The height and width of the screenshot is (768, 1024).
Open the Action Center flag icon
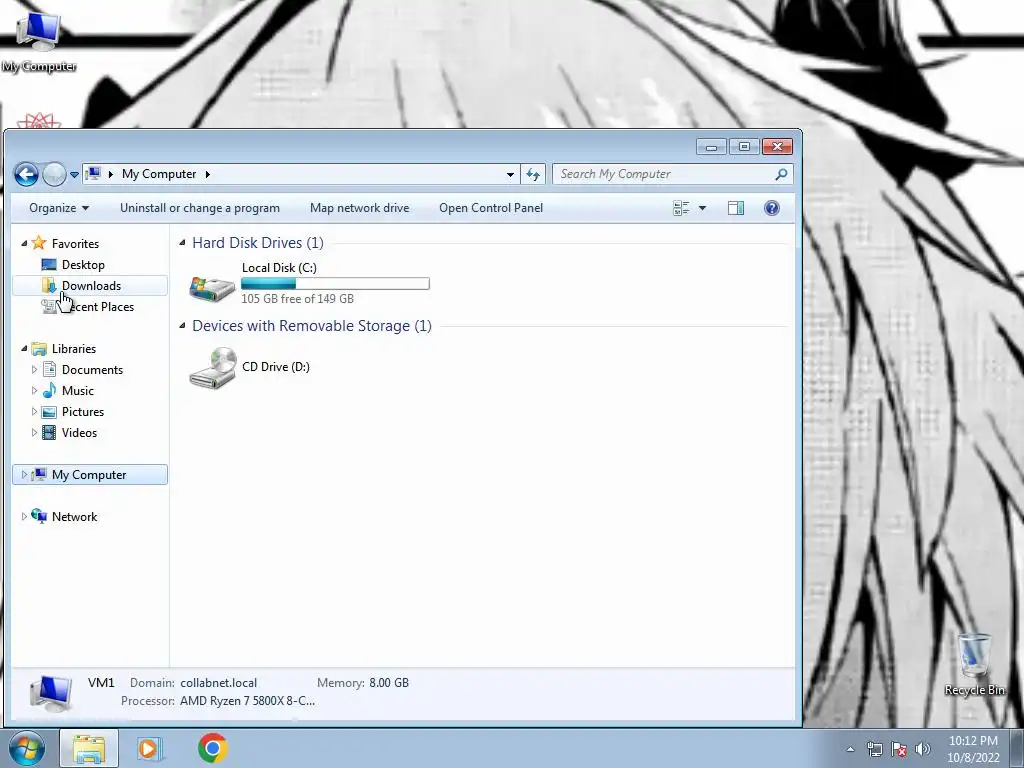coord(899,749)
